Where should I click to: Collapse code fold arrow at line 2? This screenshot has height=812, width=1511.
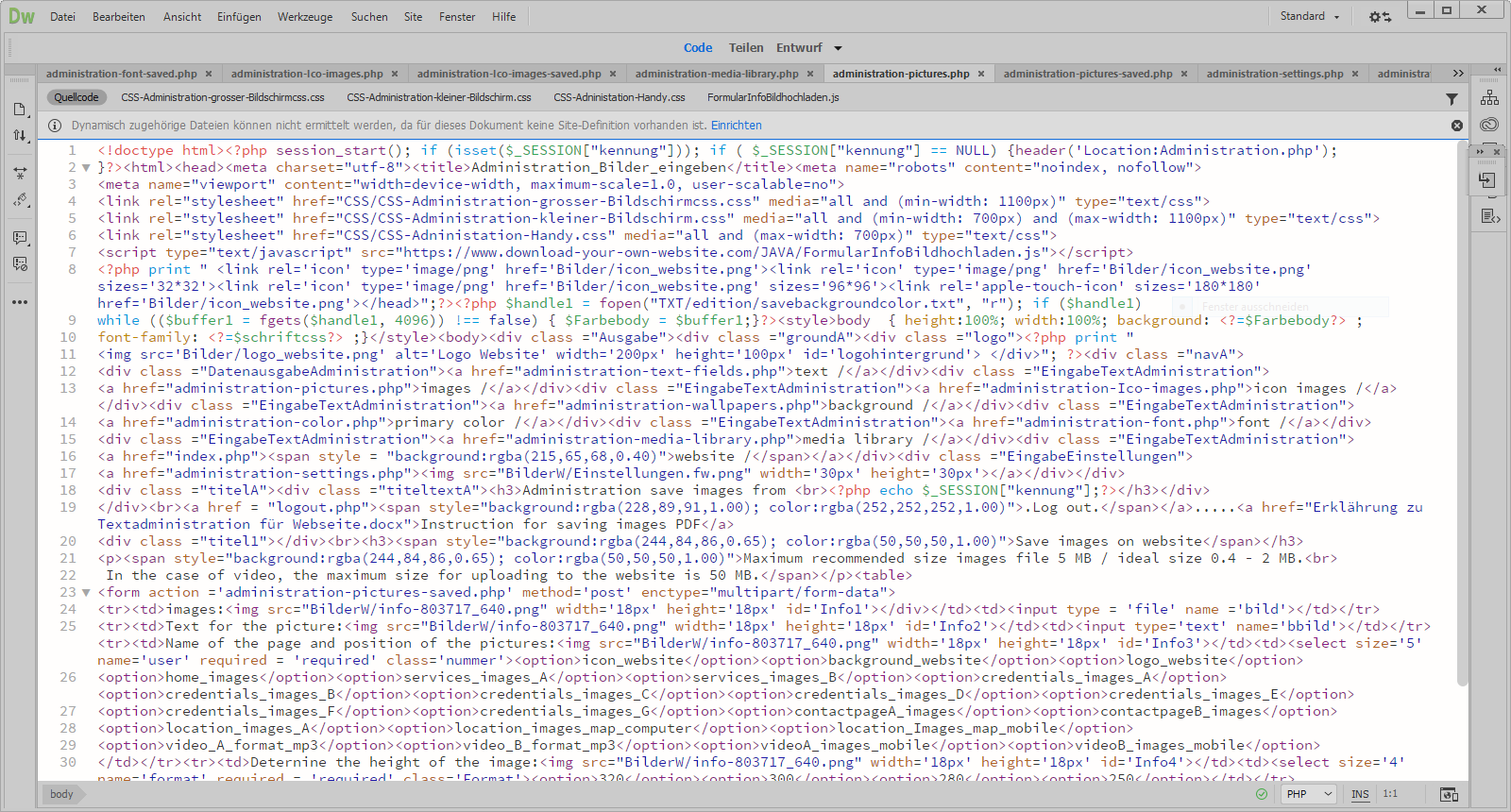pyautogui.click(x=86, y=168)
